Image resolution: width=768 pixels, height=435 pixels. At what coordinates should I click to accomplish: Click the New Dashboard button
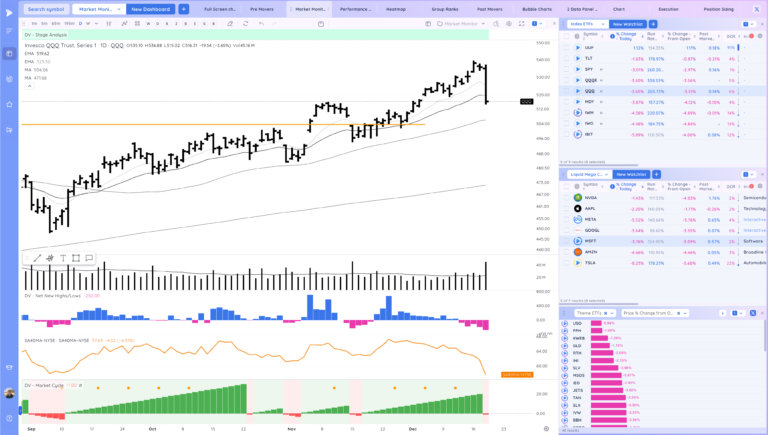pyautogui.click(x=150, y=9)
